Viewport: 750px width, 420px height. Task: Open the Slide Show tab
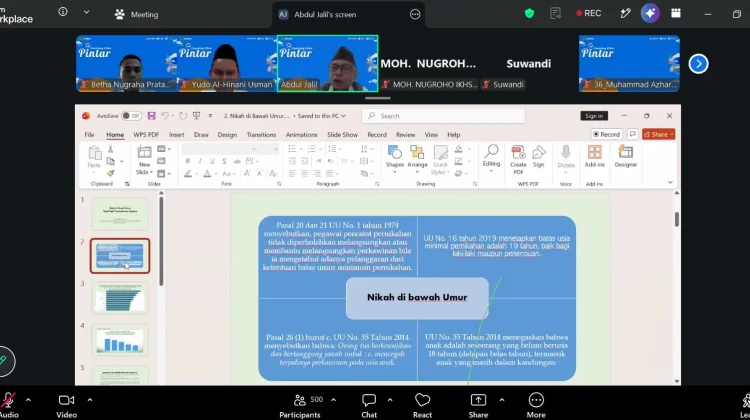click(x=342, y=135)
